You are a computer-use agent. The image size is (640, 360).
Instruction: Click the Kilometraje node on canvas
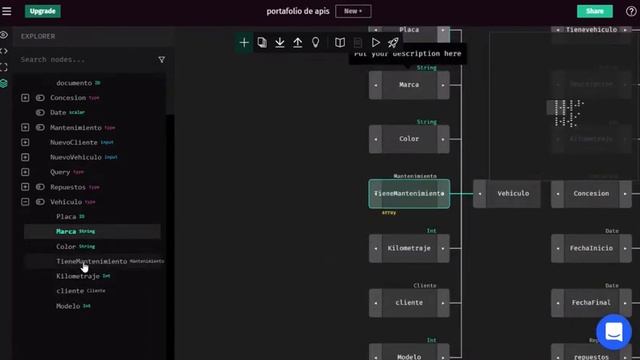point(409,248)
